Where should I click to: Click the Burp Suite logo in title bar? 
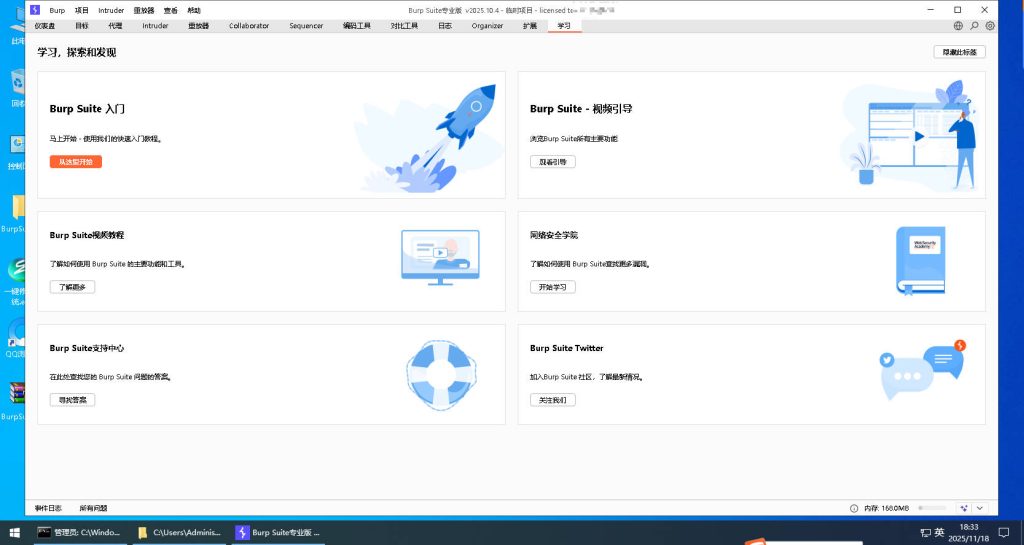pos(35,10)
